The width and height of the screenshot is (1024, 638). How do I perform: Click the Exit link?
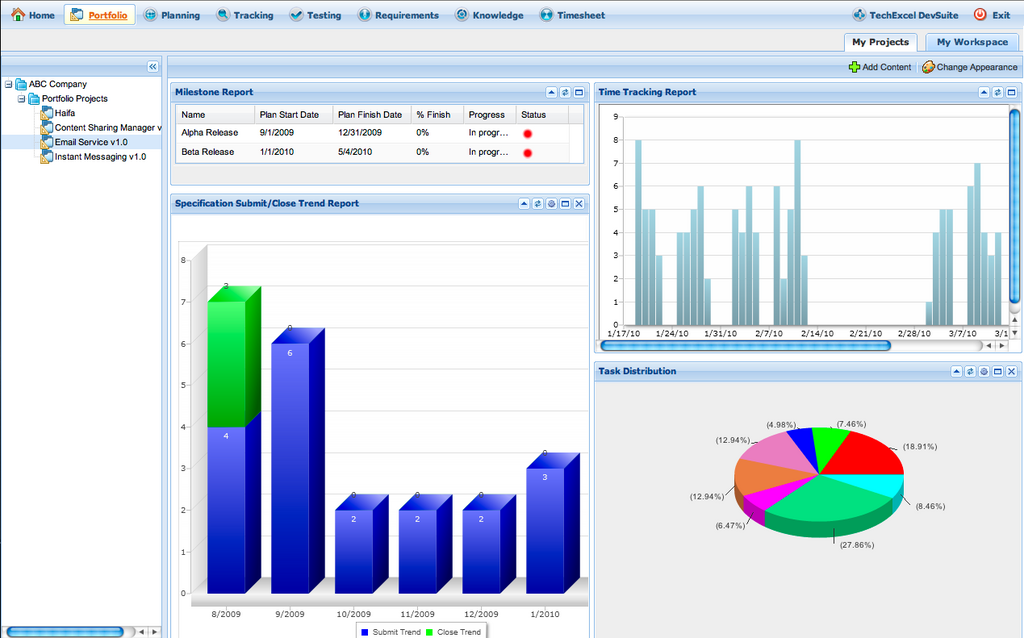[x=1001, y=15]
